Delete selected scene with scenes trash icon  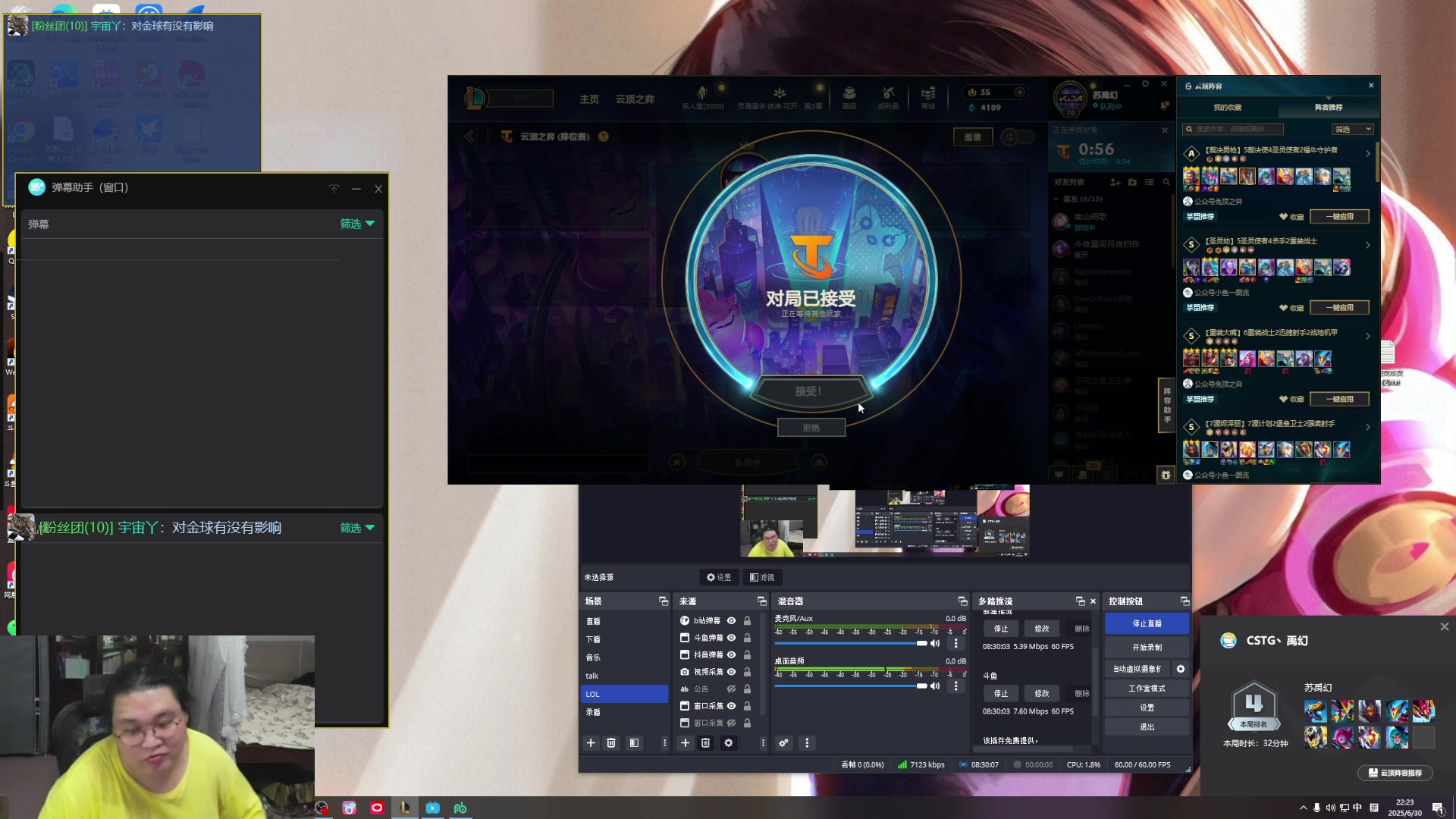point(611,742)
